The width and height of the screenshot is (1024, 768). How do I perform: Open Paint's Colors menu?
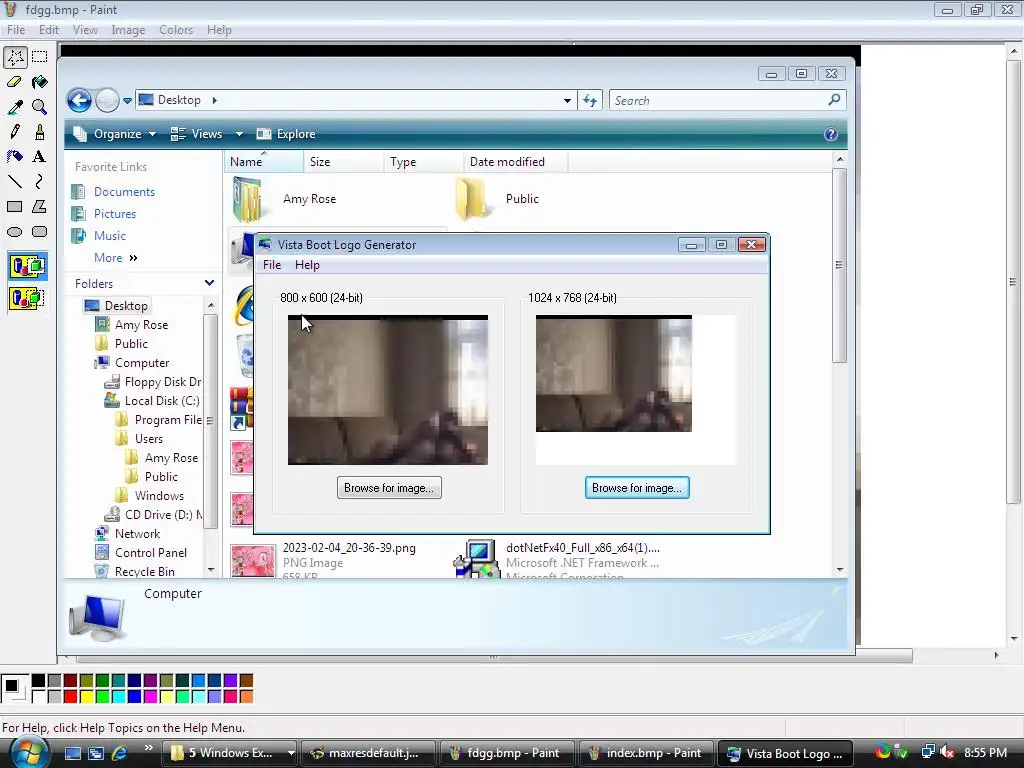(x=176, y=30)
